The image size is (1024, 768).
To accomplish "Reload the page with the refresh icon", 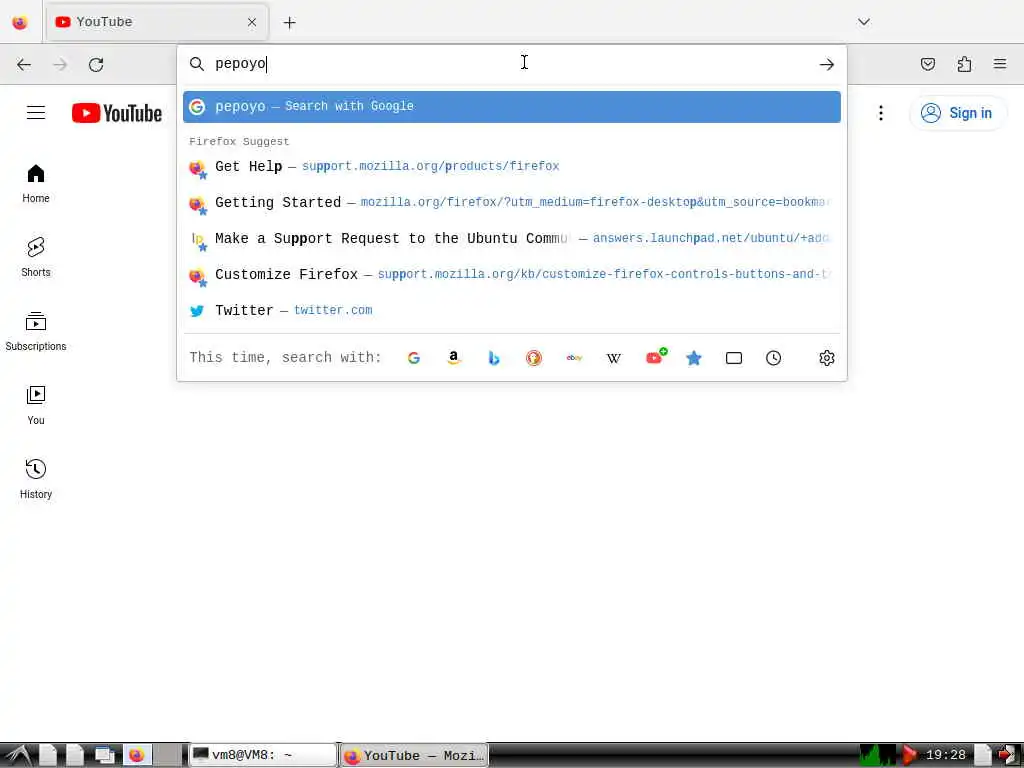I will (x=96, y=65).
